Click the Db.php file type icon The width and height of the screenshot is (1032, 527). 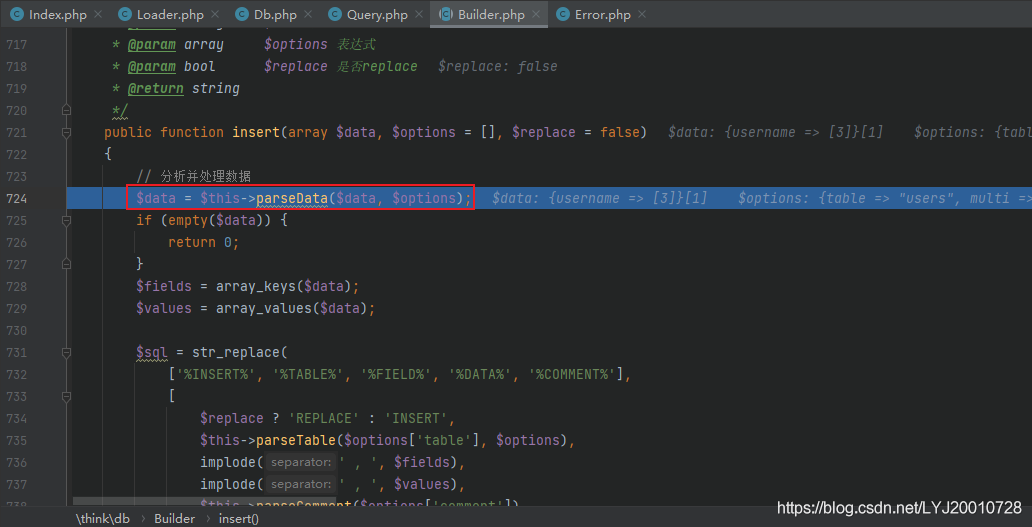point(241,14)
